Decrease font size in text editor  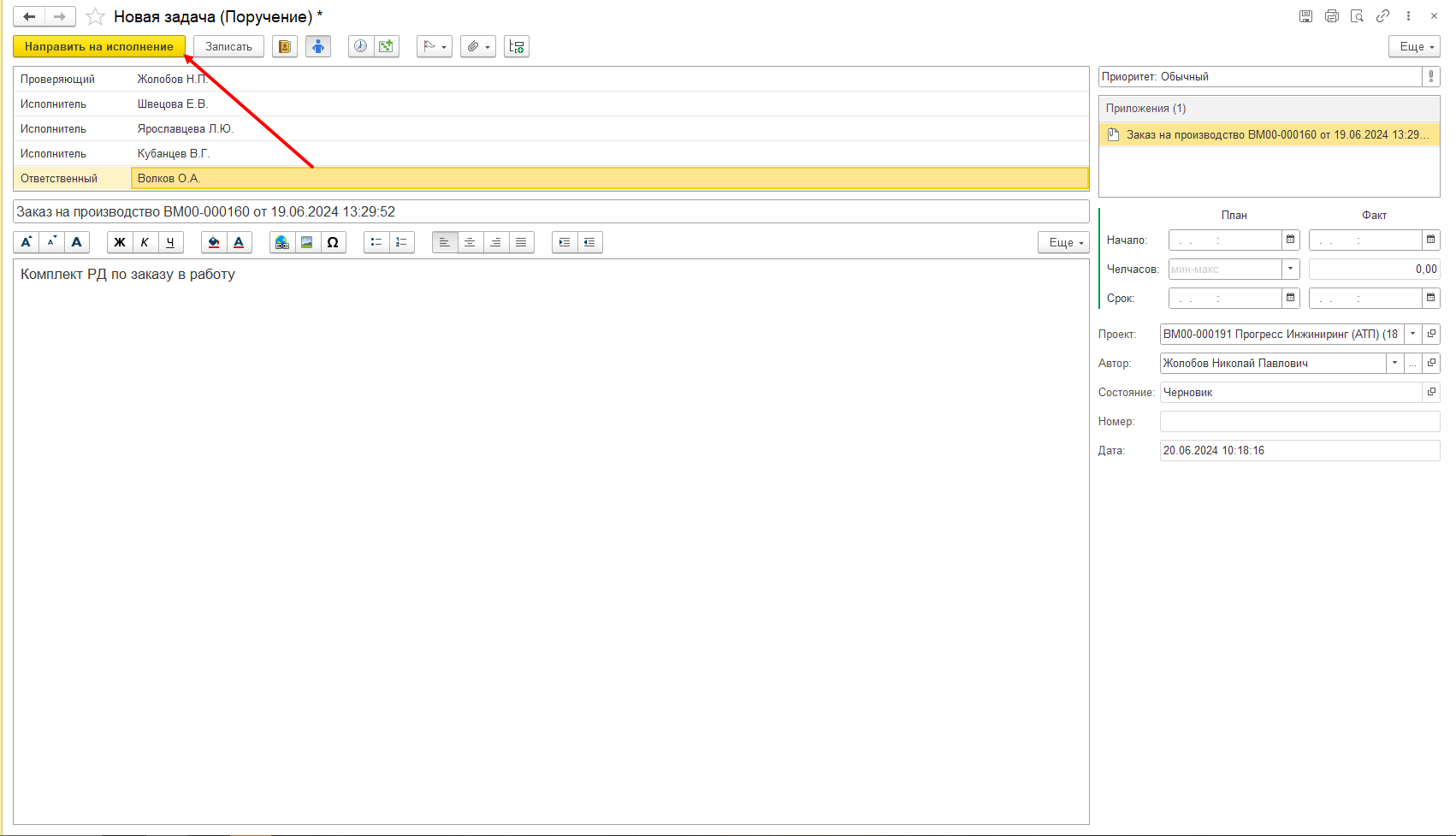pos(51,242)
